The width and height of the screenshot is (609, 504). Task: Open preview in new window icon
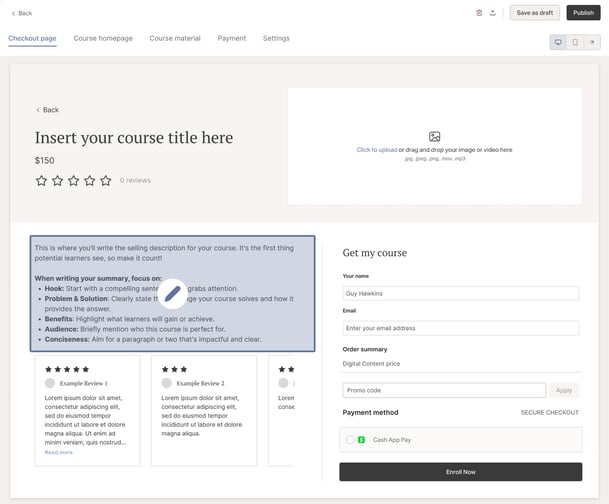592,42
